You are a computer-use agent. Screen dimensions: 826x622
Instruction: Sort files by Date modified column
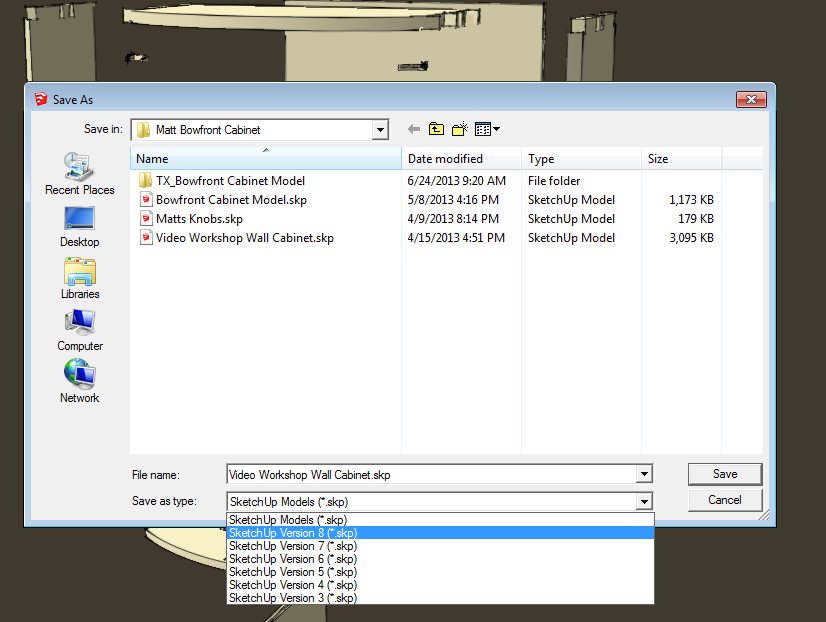[x=461, y=159]
